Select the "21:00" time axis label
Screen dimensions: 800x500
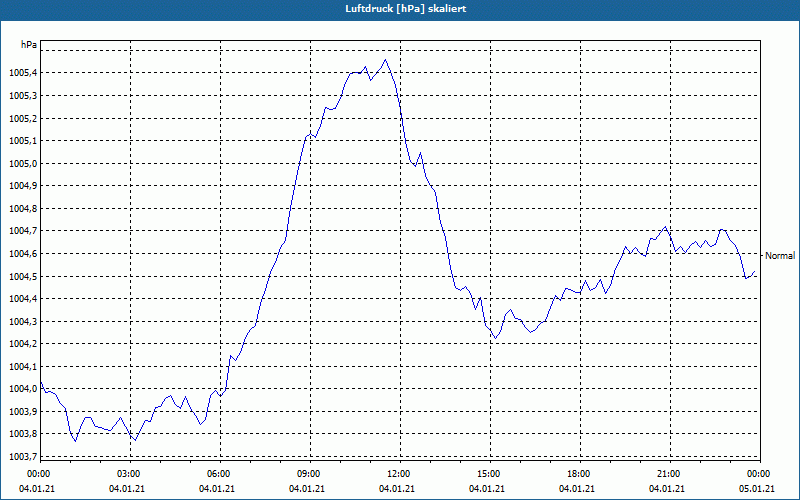tap(669, 474)
